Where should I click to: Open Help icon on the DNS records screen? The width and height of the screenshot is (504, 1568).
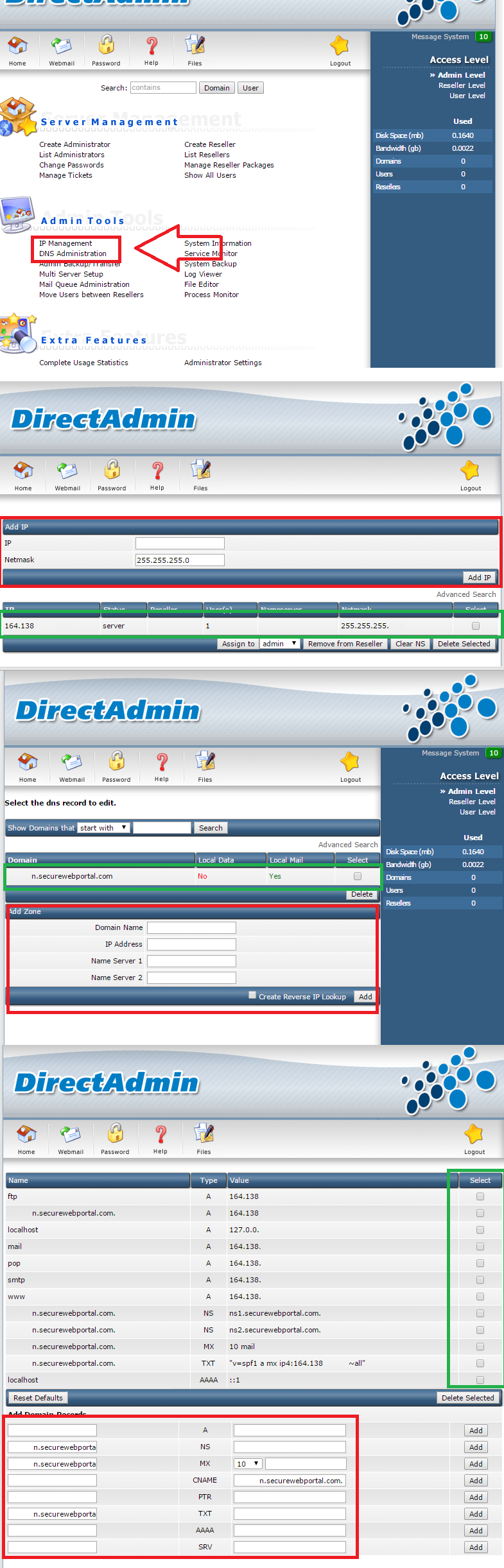click(x=161, y=1134)
